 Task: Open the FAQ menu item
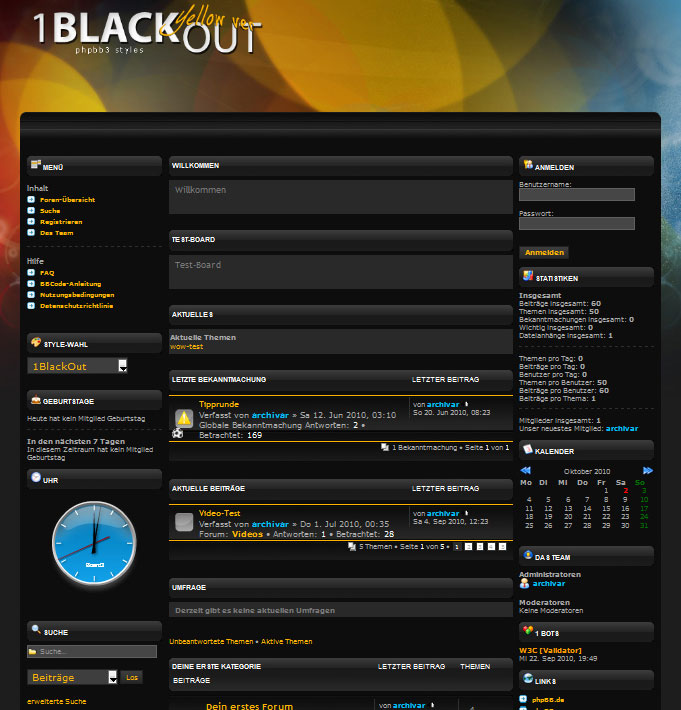coord(47,272)
